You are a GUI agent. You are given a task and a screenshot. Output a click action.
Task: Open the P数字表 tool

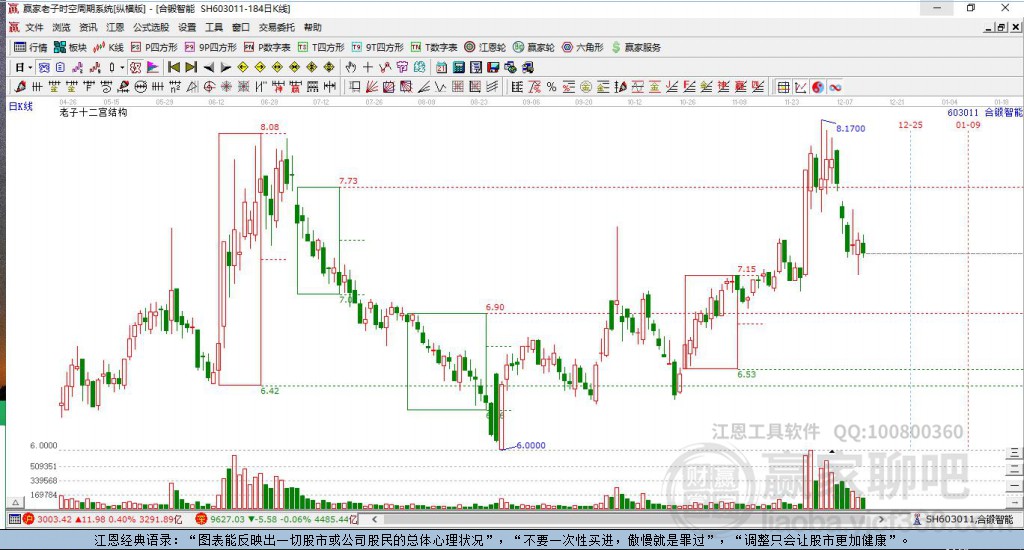pos(267,47)
